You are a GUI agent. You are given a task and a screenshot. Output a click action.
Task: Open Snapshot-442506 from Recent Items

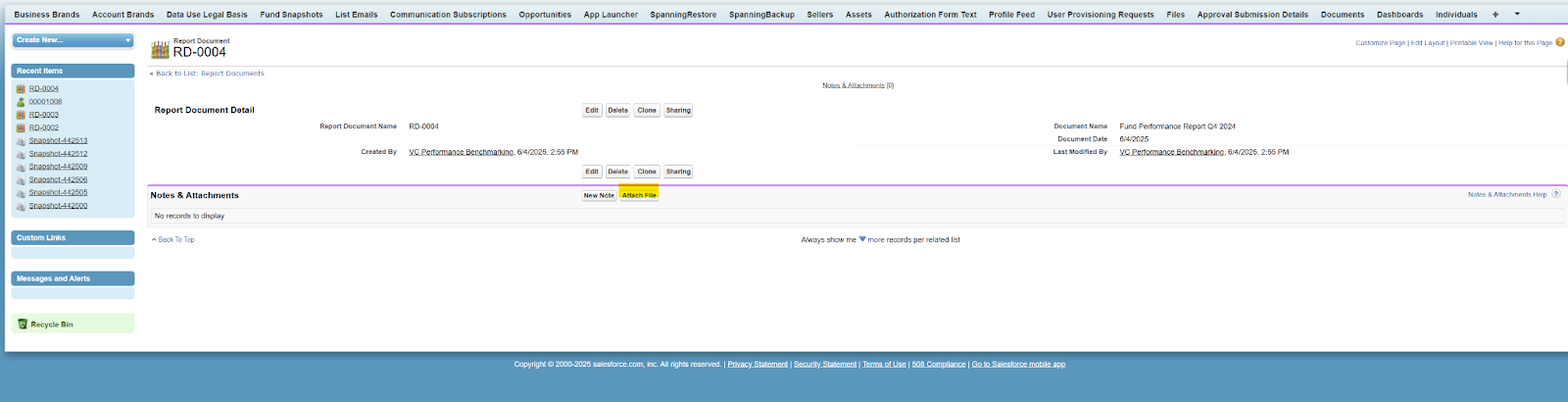[58, 179]
